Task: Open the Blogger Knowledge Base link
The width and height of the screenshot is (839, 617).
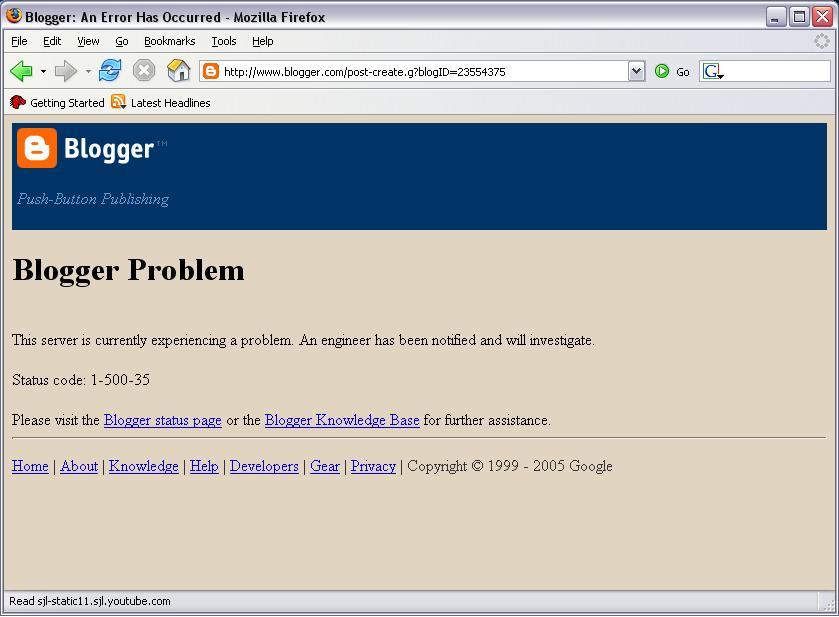Action: [342, 421]
